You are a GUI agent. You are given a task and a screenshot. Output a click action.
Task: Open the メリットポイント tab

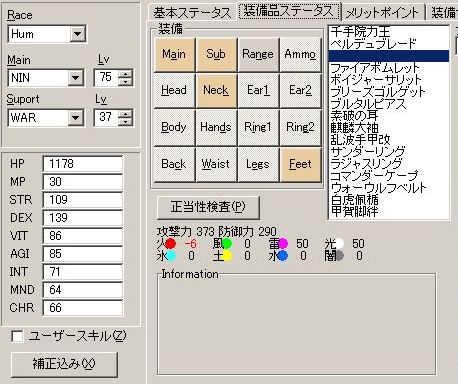tap(382, 13)
